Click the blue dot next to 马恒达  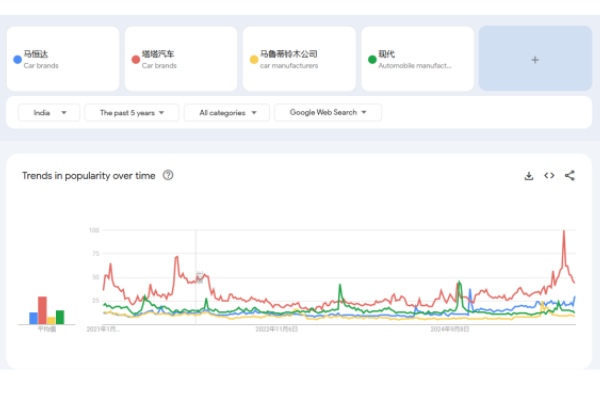pyautogui.click(x=17, y=59)
